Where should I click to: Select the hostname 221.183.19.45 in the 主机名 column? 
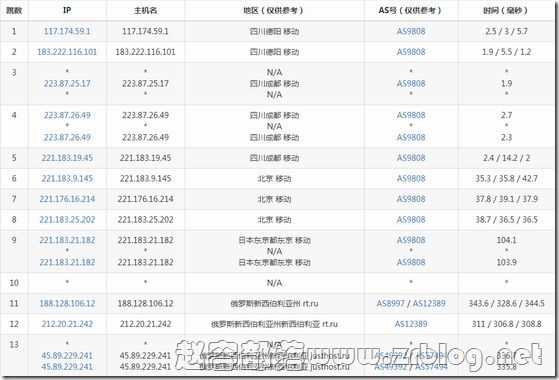coord(145,158)
